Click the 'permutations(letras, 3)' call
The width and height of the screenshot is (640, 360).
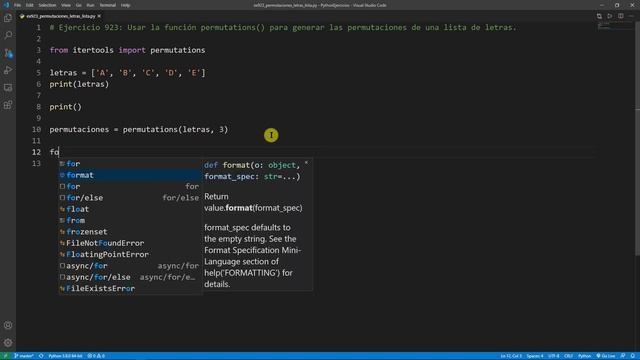(x=175, y=129)
